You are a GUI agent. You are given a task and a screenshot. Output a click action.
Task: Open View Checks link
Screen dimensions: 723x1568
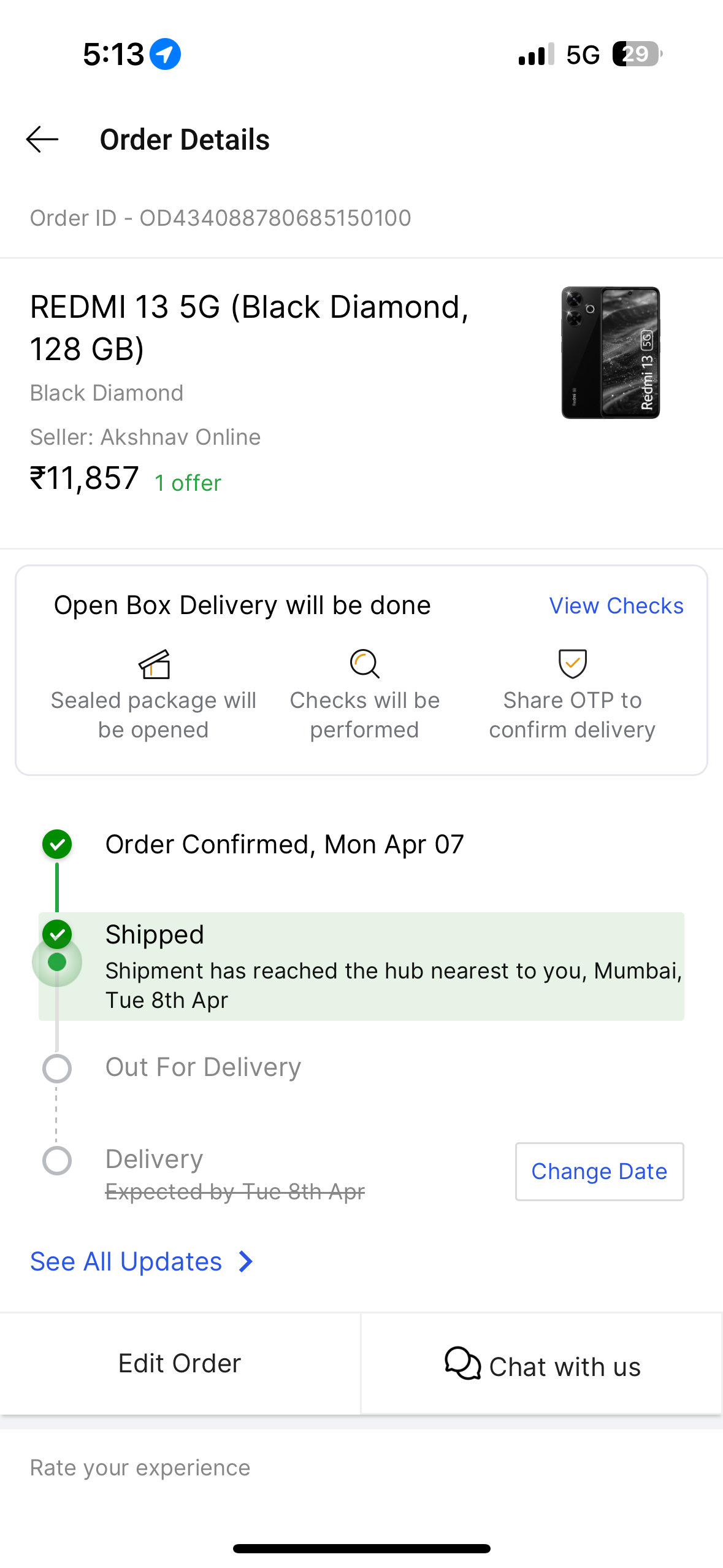[616, 605]
